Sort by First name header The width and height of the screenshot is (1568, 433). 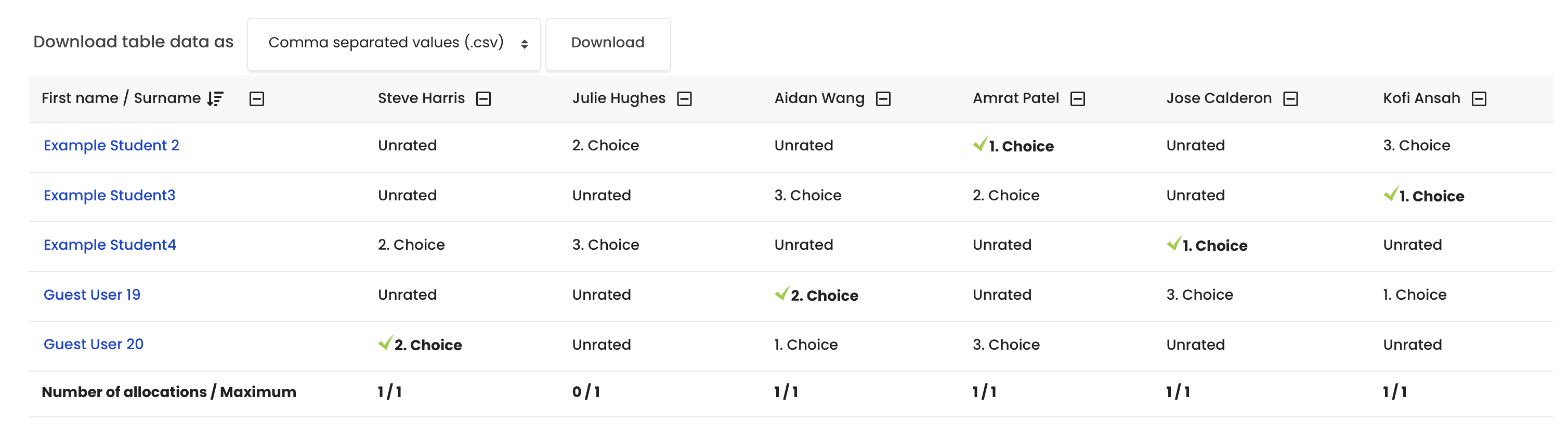(80, 98)
